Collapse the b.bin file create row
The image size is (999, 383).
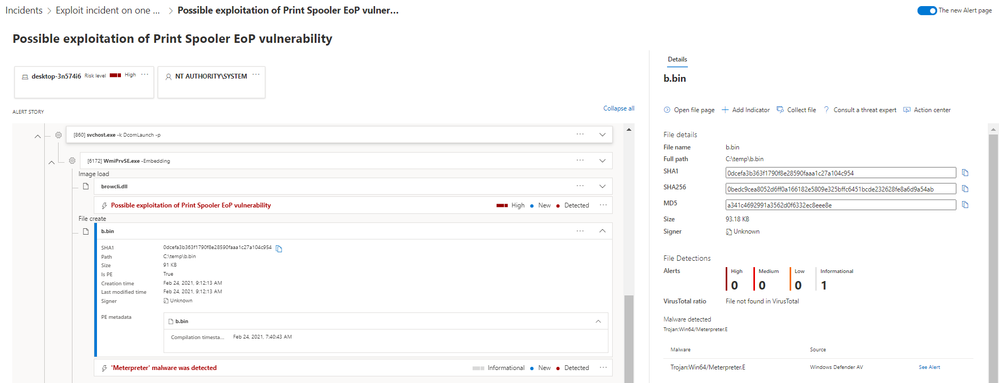(602, 231)
